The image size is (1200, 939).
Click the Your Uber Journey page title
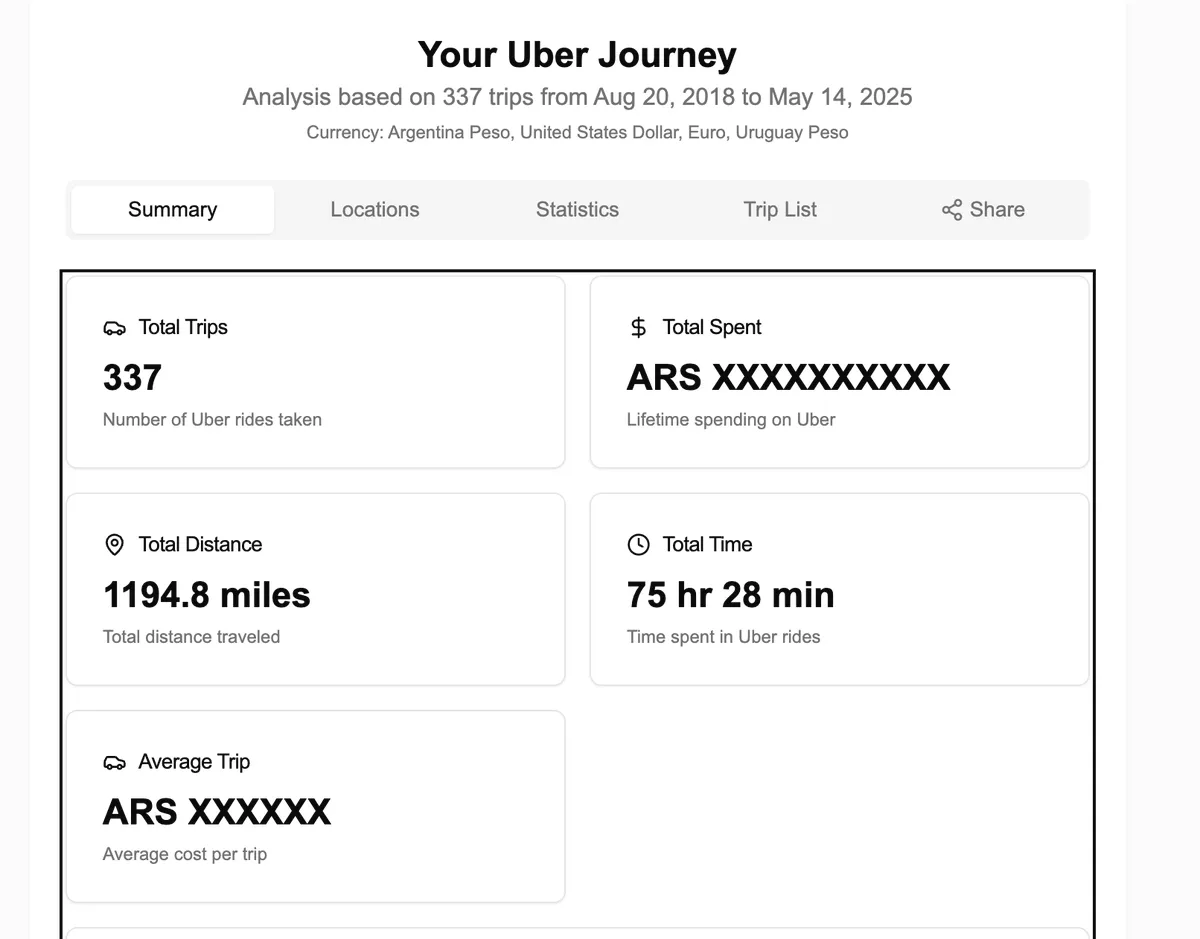[577, 55]
